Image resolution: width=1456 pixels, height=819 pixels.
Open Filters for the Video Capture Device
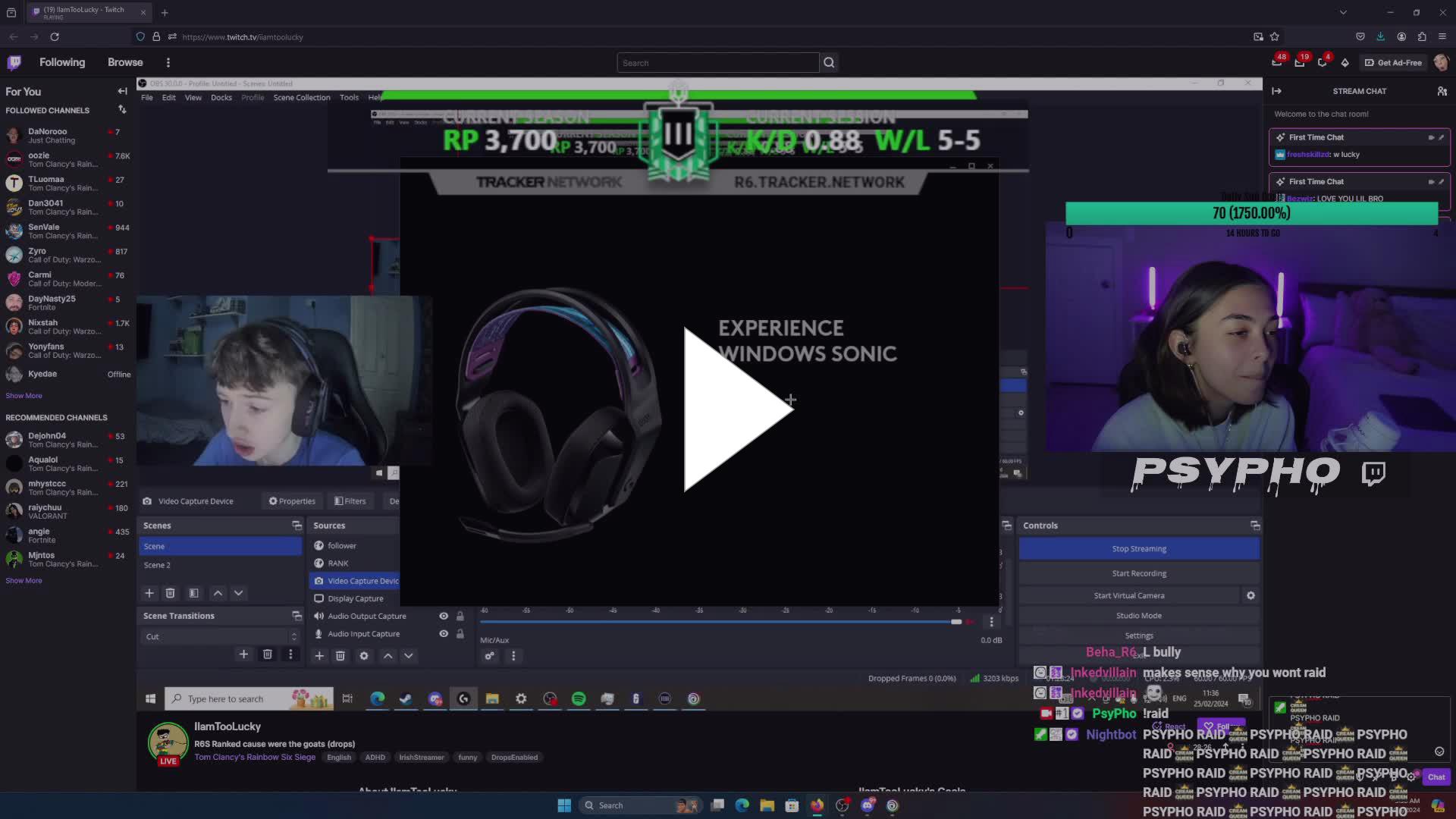[350, 500]
